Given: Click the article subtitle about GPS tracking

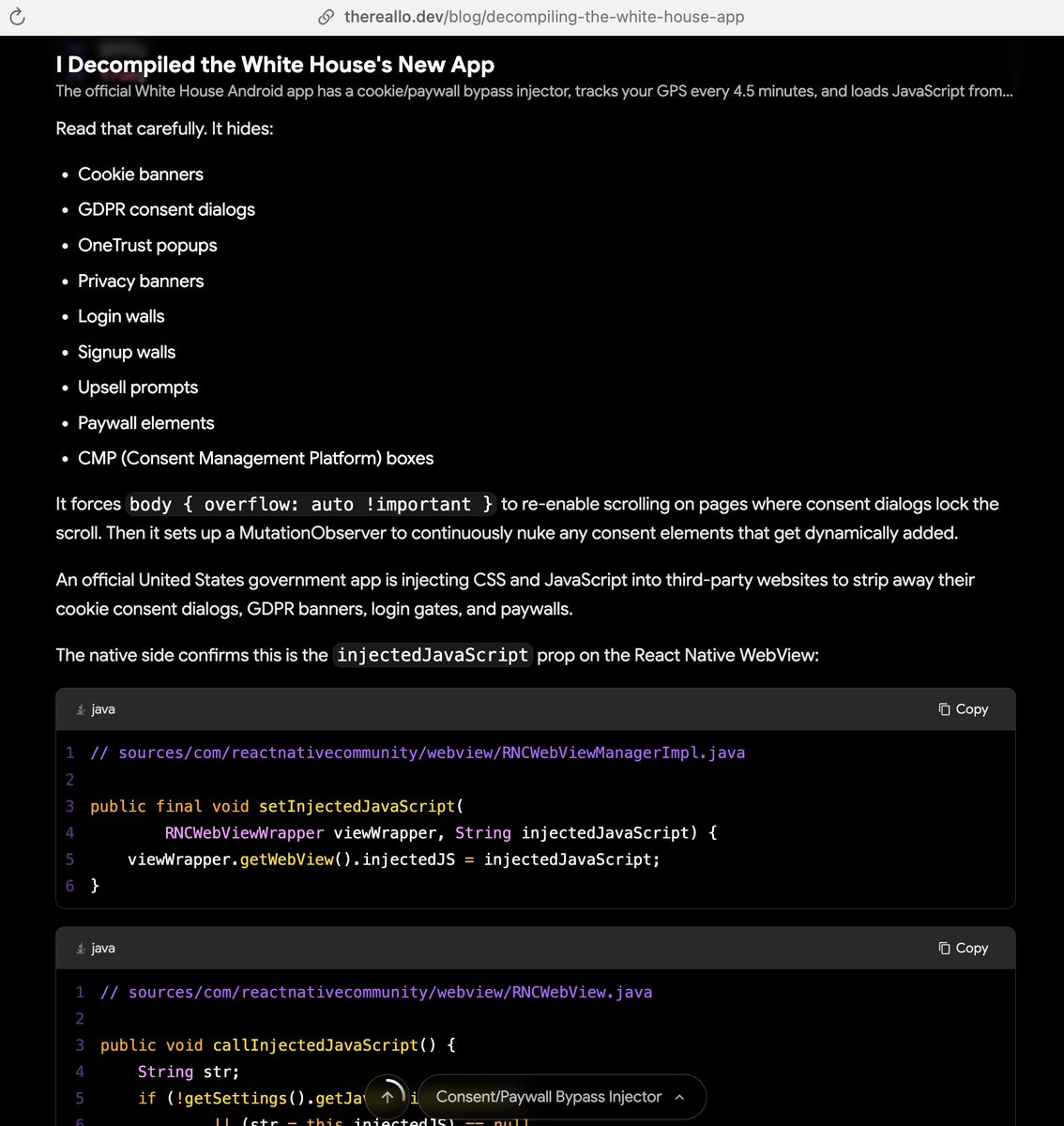Looking at the screenshot, I should [534, 91].
